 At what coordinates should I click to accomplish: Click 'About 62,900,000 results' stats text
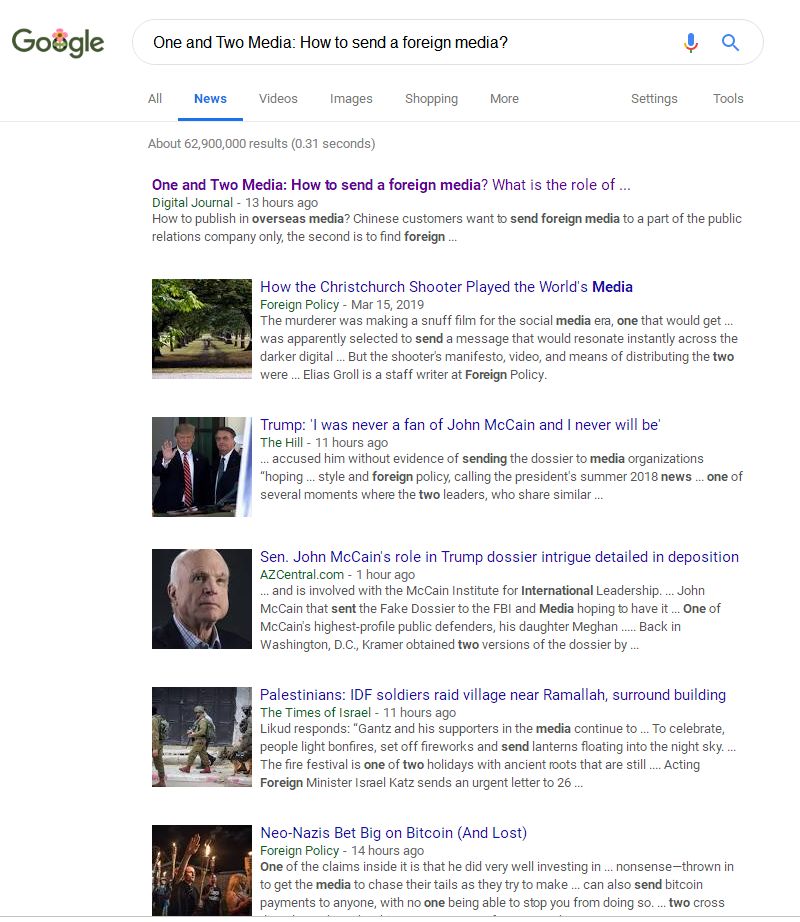(x=261, y=143)
